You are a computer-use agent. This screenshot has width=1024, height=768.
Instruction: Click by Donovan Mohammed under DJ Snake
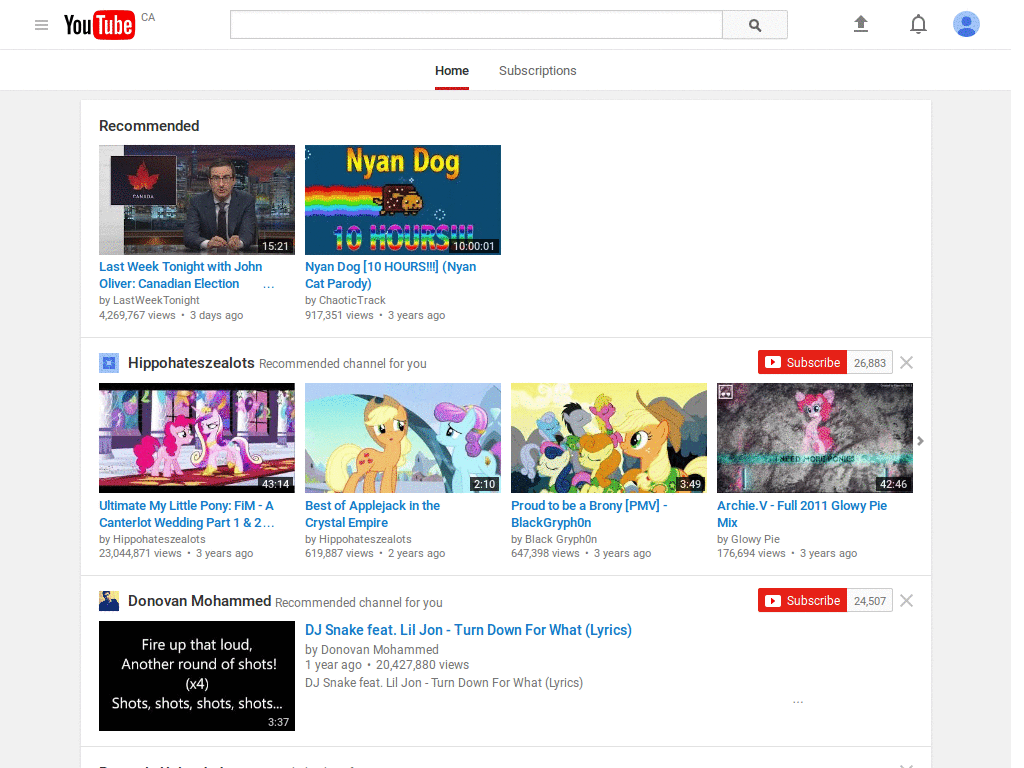(x=372, y=650)
